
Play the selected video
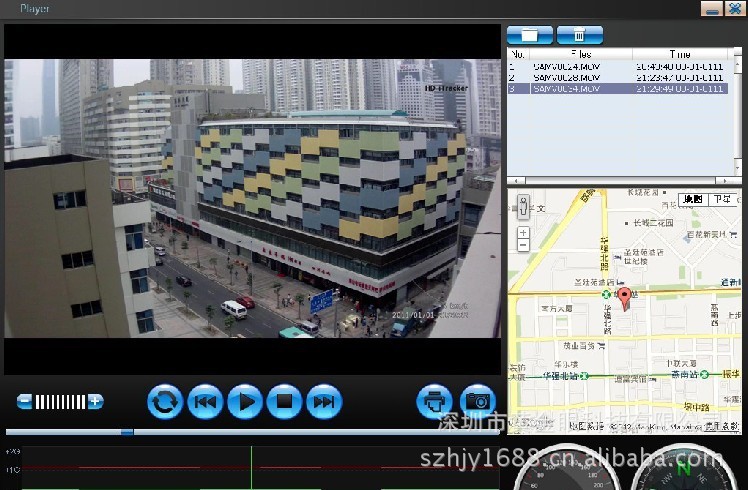pos(245,402)
